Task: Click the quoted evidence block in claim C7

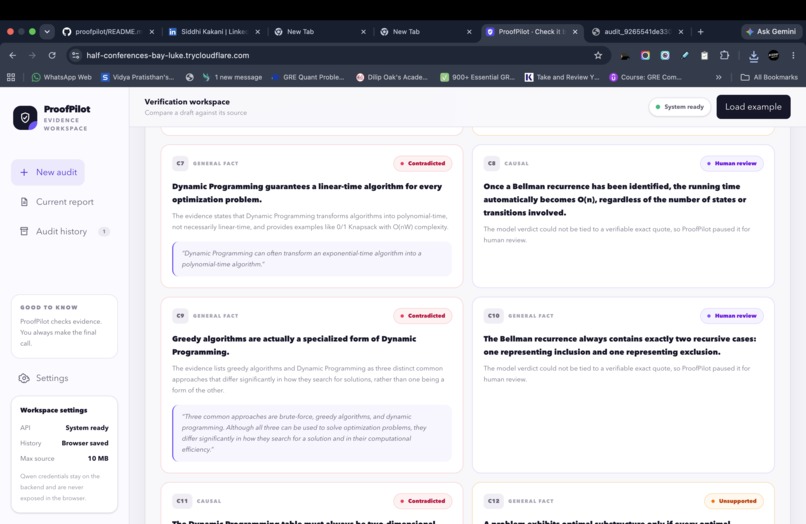Action: (x=312, y=259)
